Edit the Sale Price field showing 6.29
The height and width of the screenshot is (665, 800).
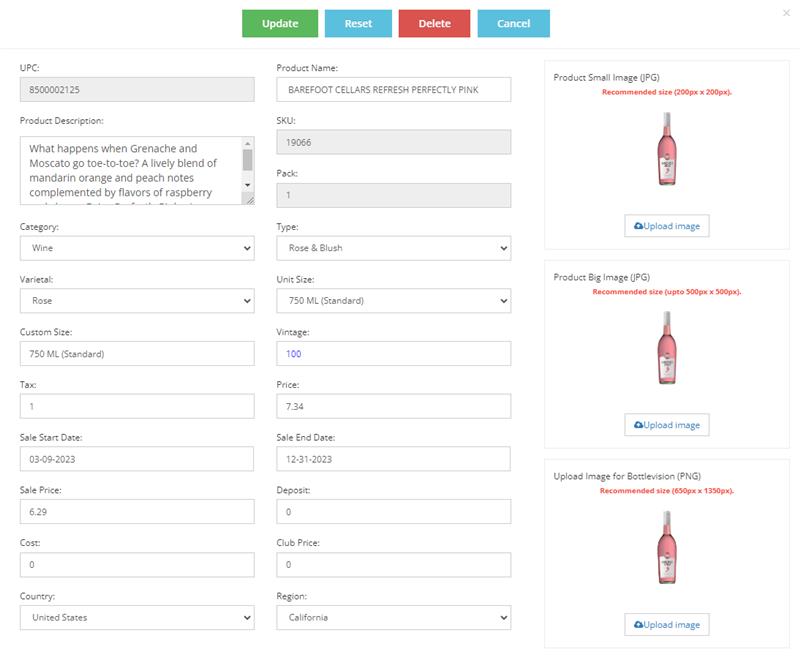137,512
